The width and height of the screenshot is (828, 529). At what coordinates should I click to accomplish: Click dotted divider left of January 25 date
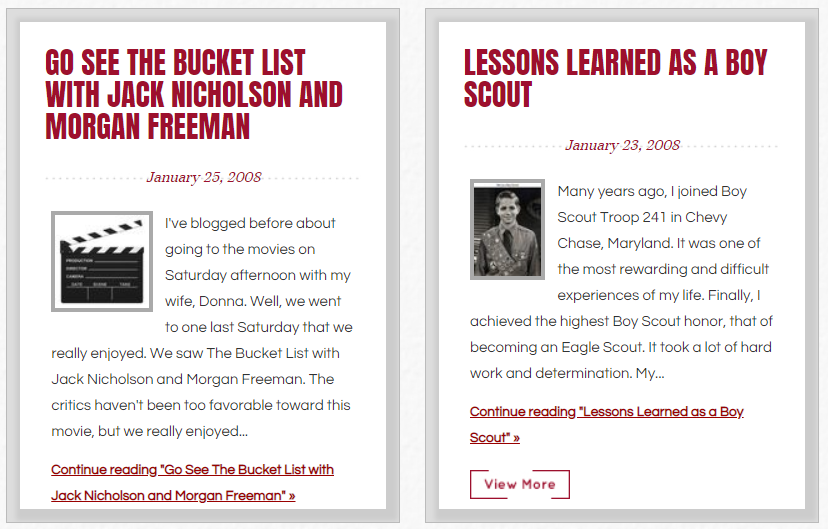pyautogui.click(x=93, y=178)
